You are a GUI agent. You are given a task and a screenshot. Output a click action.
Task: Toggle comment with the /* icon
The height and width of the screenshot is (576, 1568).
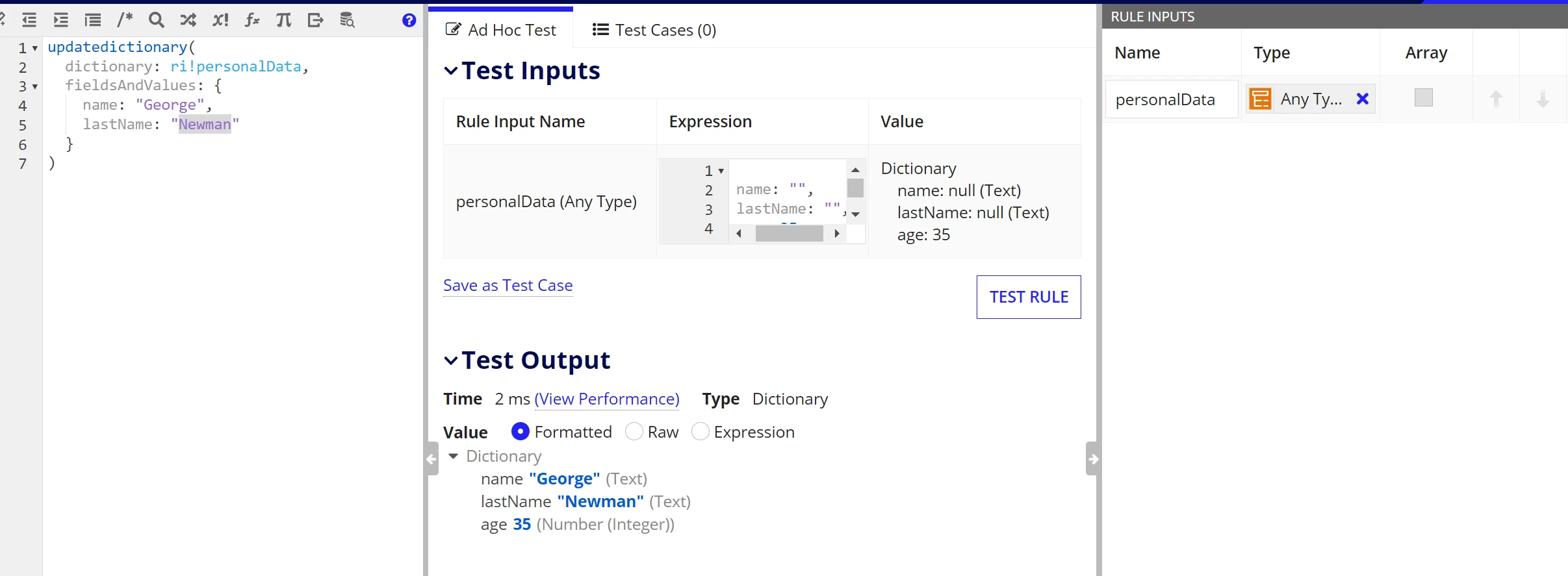click(x=125, y=20)
